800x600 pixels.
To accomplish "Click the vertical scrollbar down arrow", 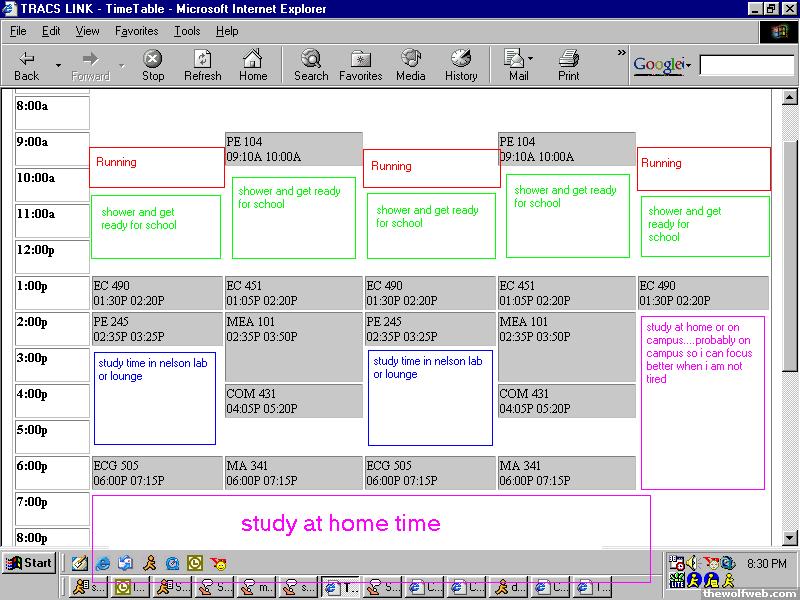I will (x=791, y=537).
